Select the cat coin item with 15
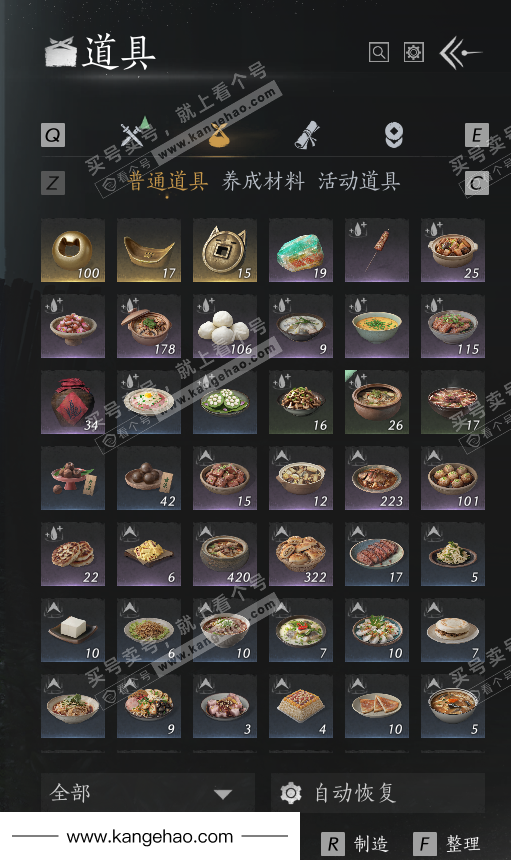This screenshot has height=860, width=511. click(x=225, y=250)
